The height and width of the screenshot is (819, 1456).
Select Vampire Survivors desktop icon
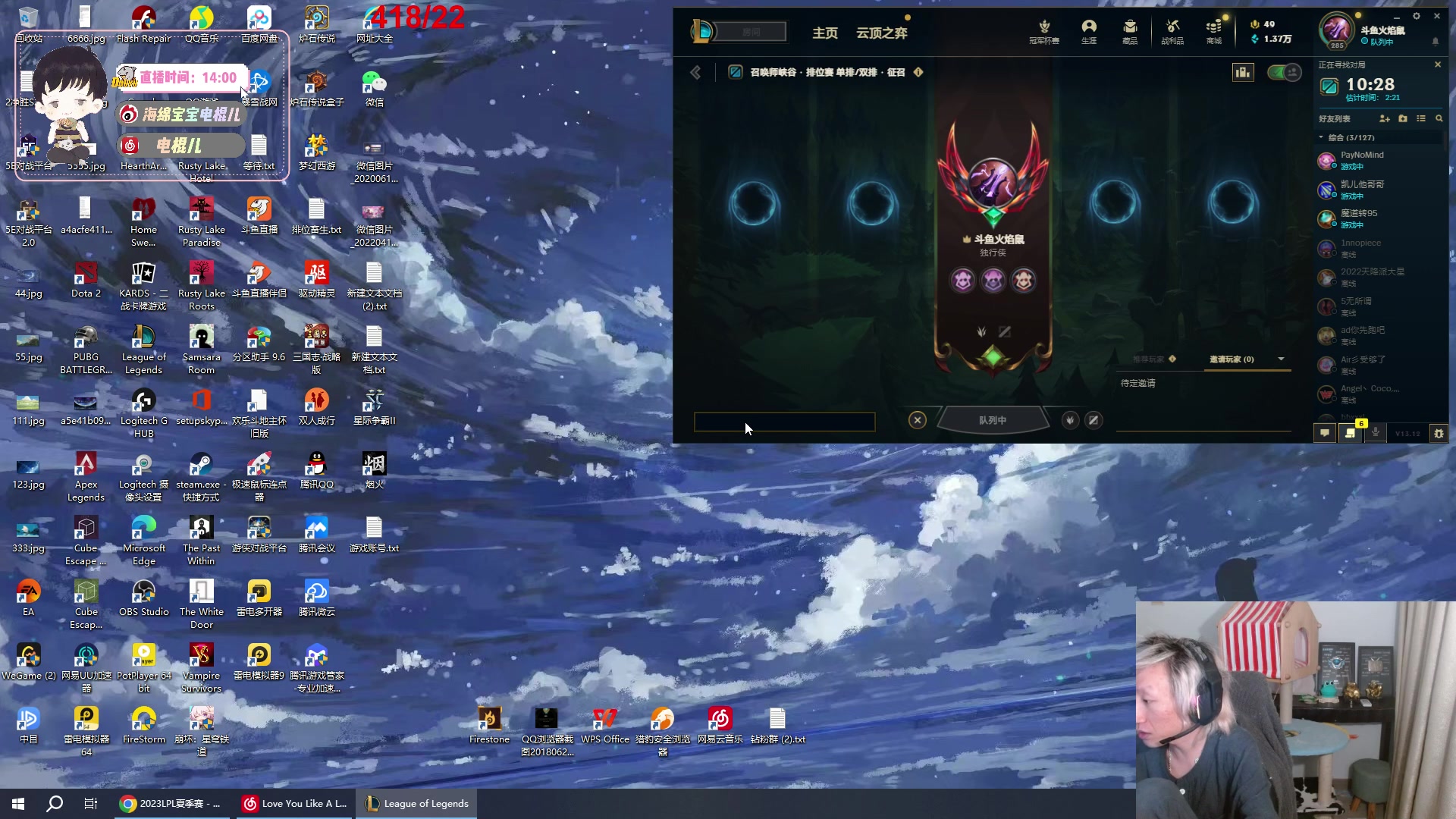pos(202,669)
